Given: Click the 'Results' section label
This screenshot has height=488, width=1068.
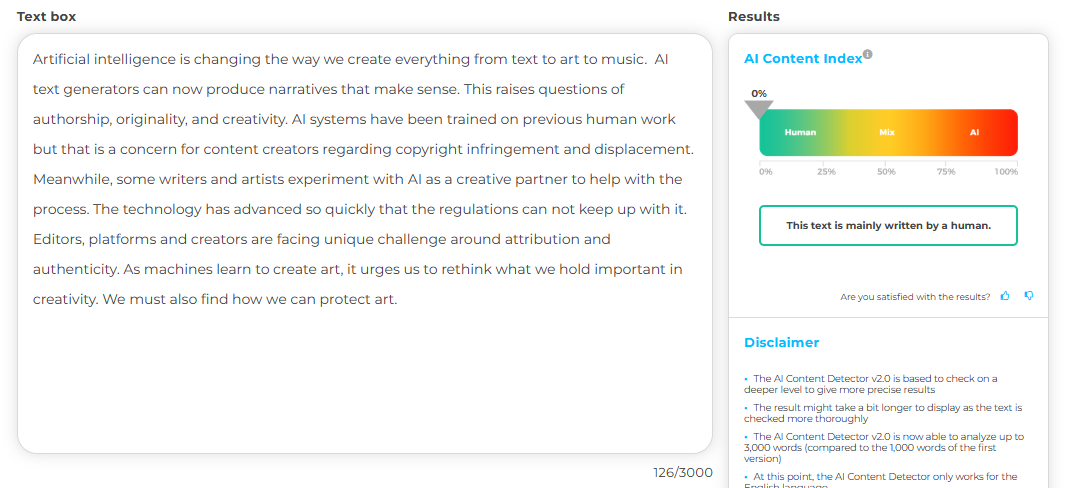Looking at the screenshot, I should pos(753,16).
